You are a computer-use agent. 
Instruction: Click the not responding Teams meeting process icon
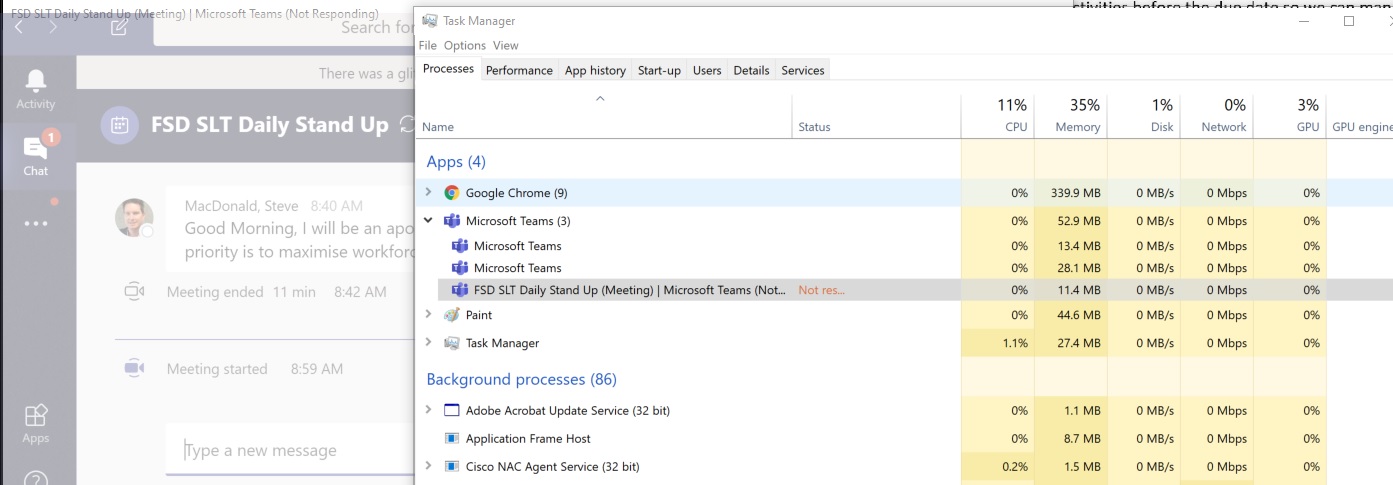(460, 290)
